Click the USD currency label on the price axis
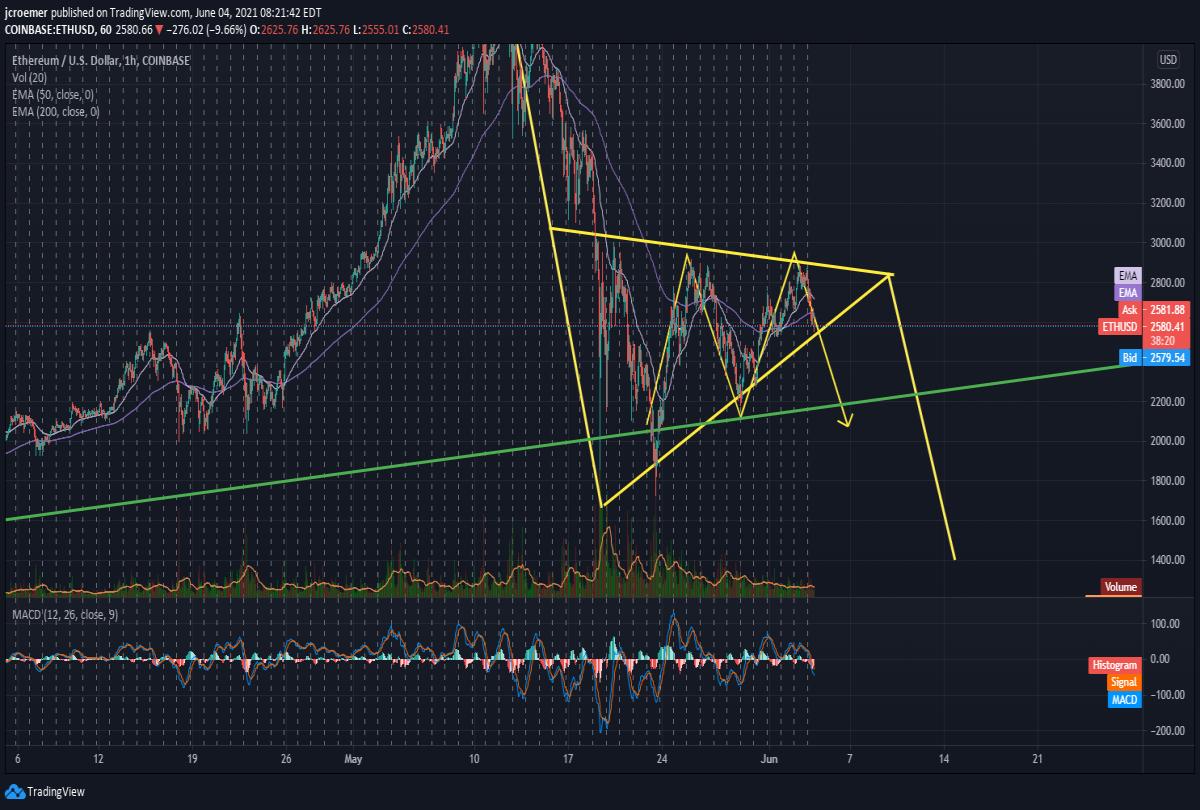1200x810 pixels. pos(1167,58)
